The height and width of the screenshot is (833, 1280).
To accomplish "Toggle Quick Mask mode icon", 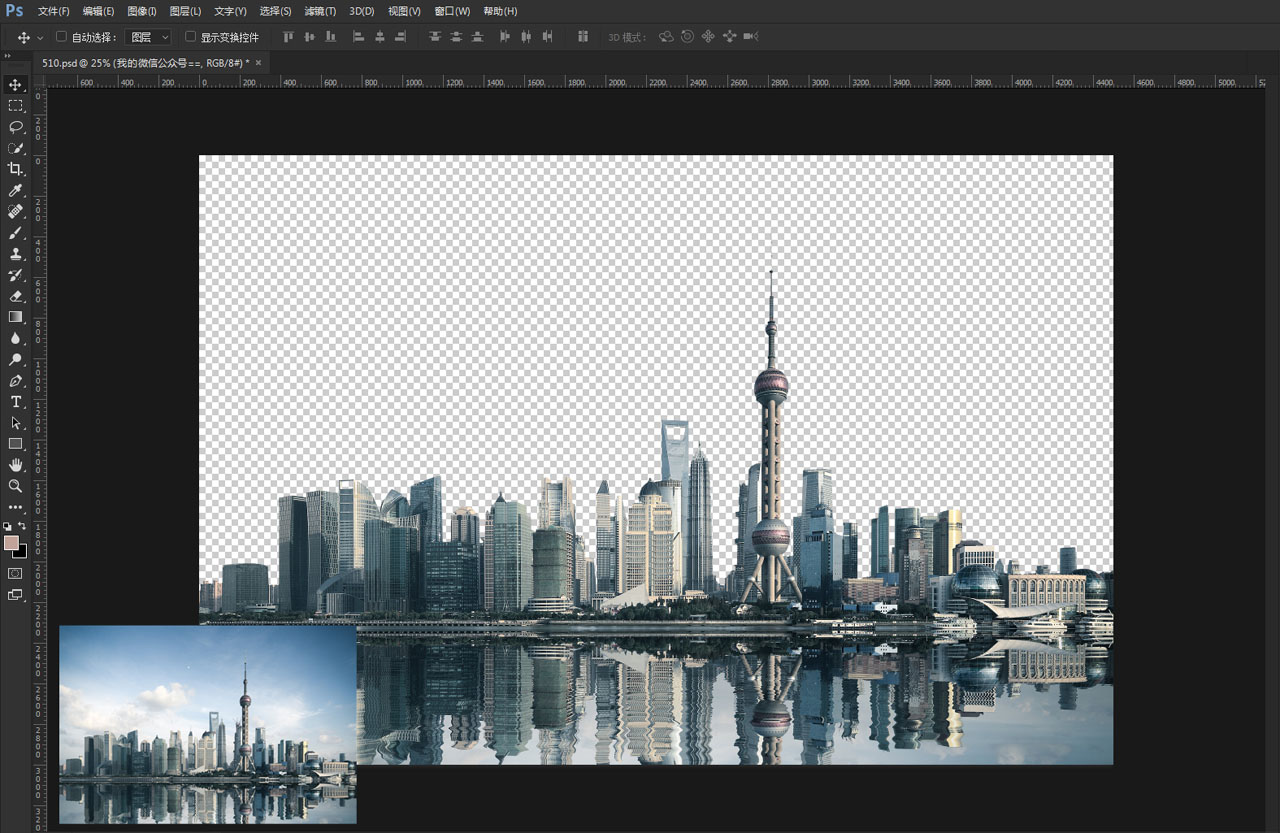I will [15, 573].
